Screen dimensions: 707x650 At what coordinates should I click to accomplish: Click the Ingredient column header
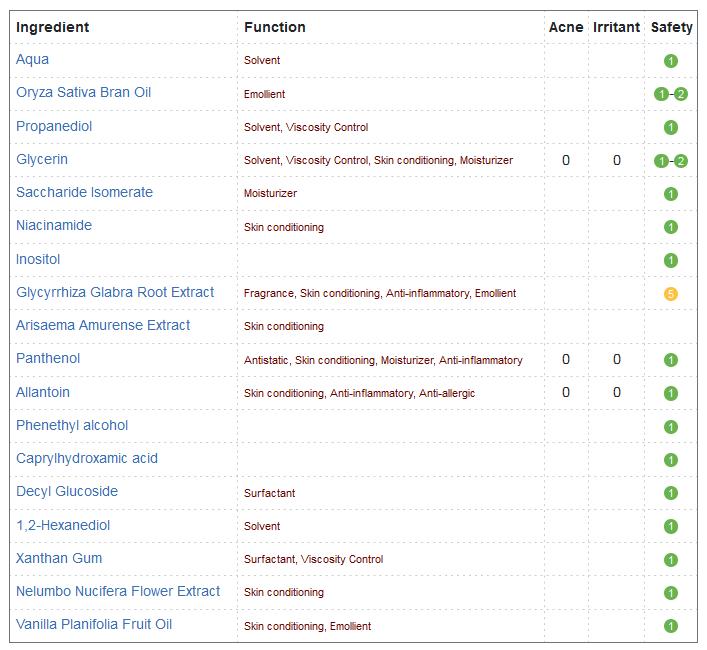(52, 27)
